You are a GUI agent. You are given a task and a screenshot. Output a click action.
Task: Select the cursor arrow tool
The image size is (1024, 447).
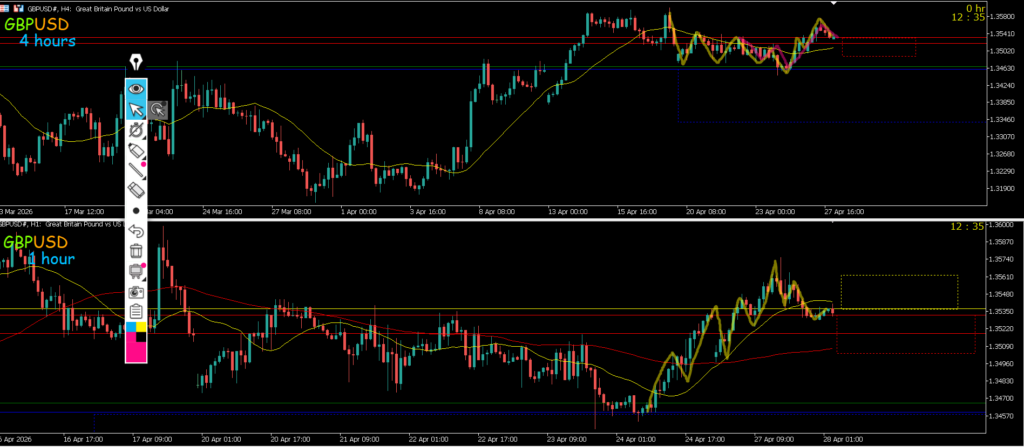click(136, 110)
